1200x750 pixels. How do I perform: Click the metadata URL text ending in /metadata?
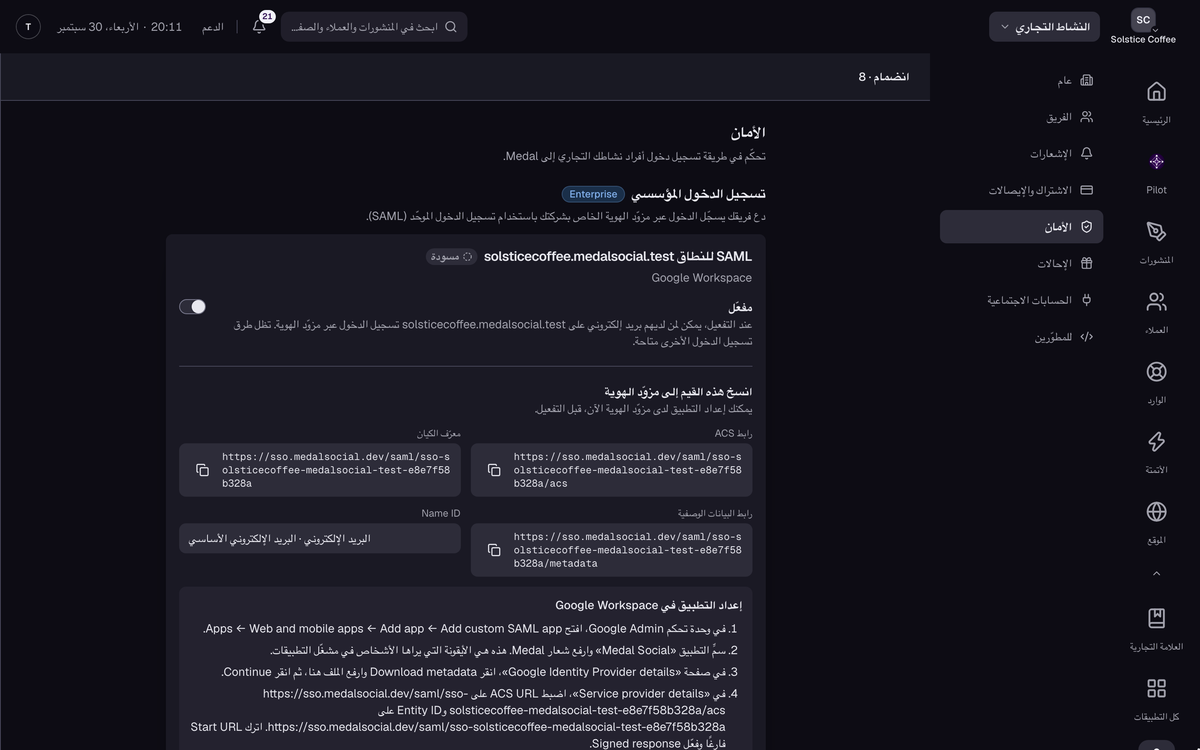point(628,550)
